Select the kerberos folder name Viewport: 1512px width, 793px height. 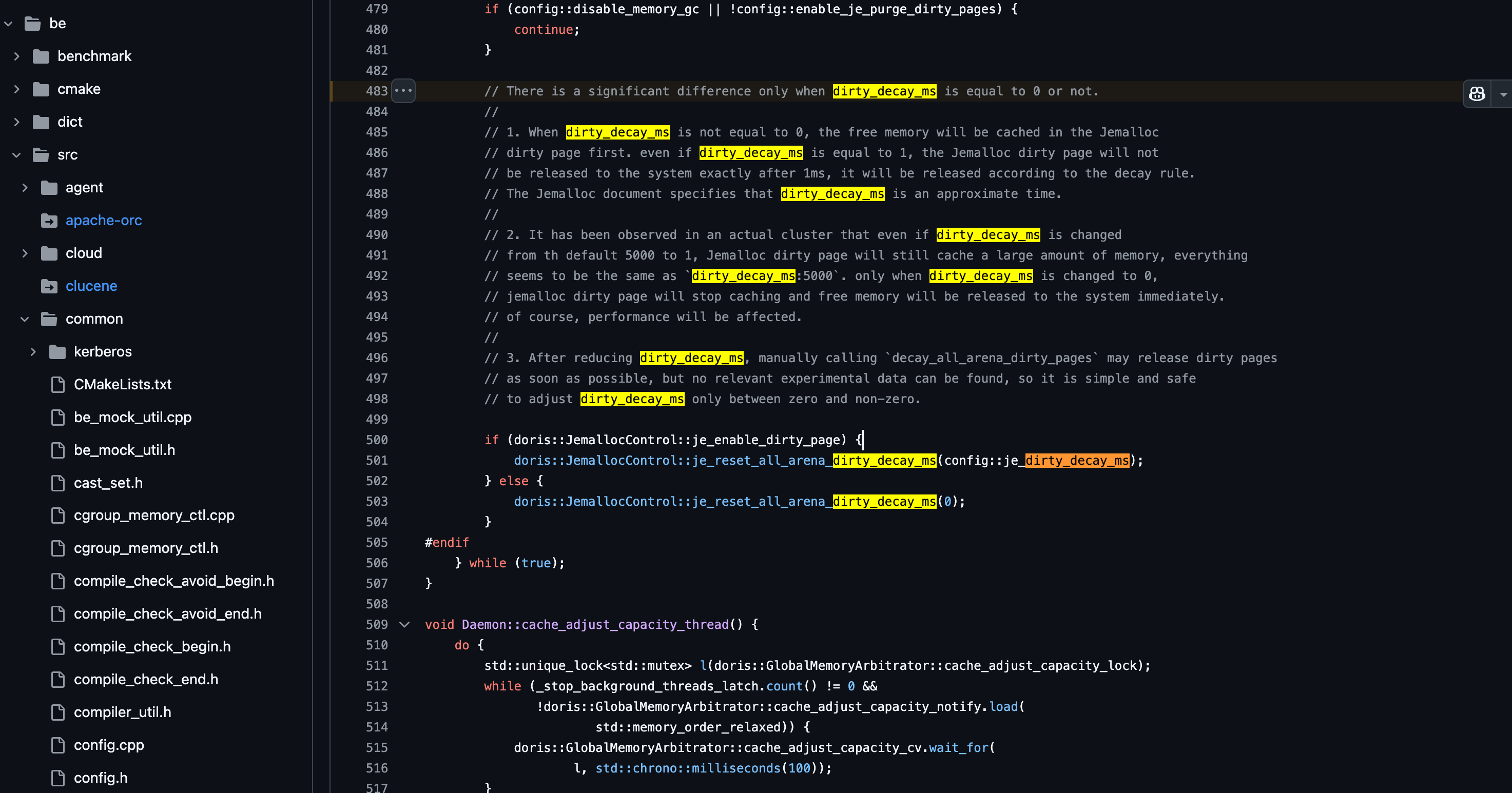pos(103,352)
